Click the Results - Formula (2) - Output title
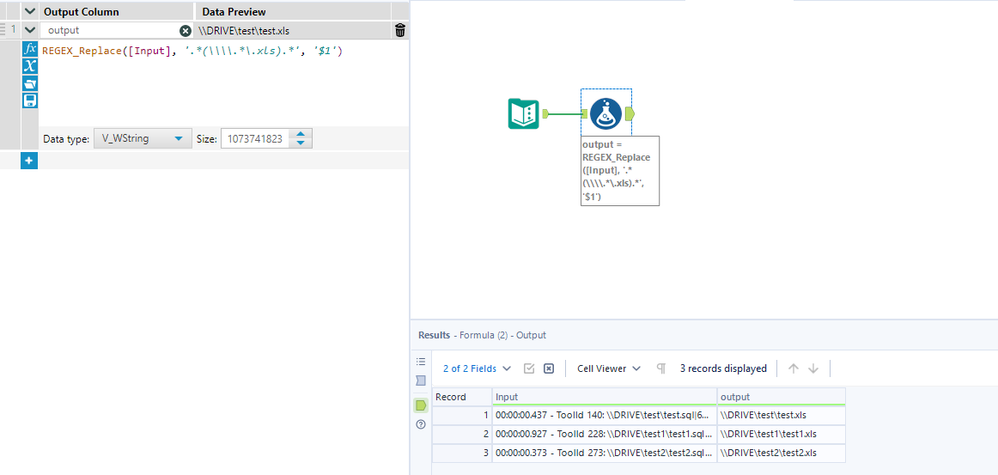The image size is (998, 475). click(482, 335)
